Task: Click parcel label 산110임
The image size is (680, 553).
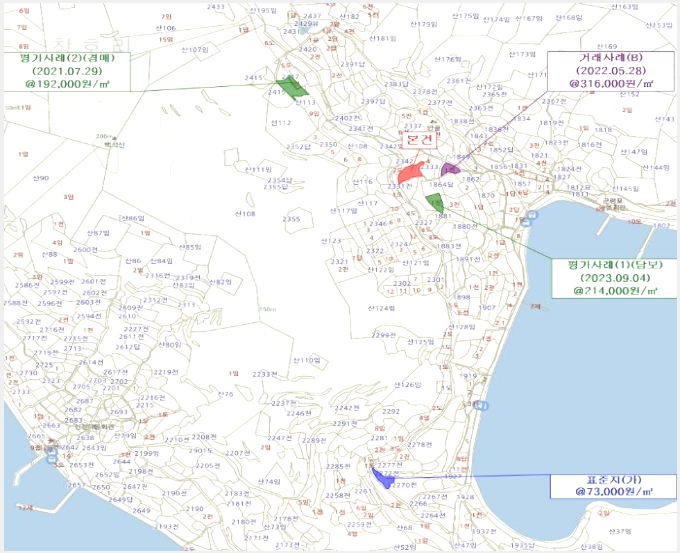Action: click(307, 360)
